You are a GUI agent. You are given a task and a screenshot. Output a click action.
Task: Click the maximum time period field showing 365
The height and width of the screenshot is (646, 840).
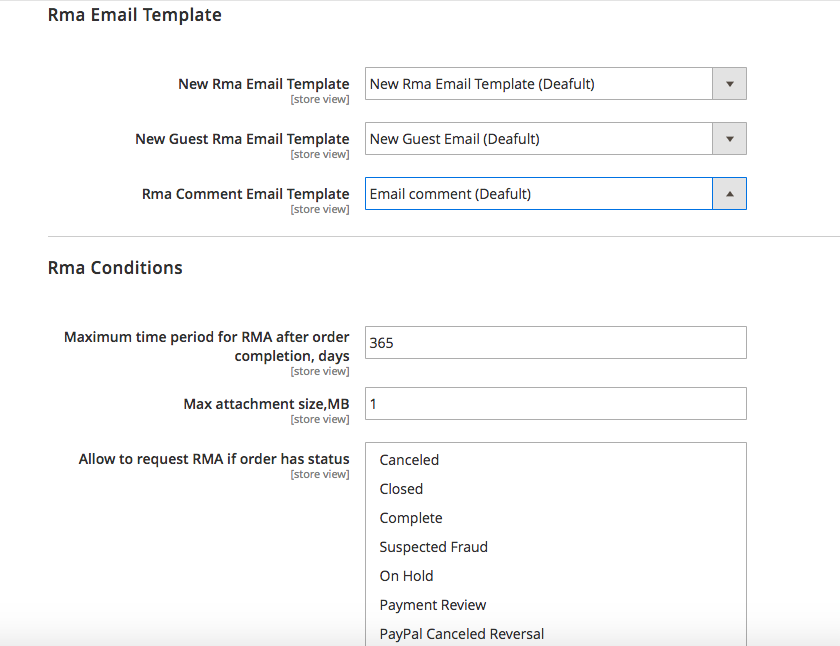pos(556,343)
